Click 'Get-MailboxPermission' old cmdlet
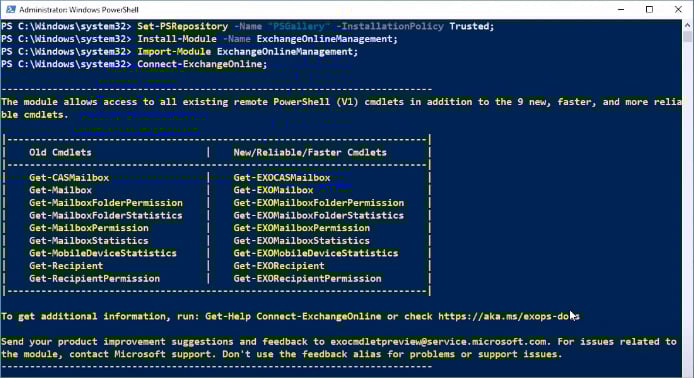The height and width of the screenshot is (378, 694). [x=89, y=228]
